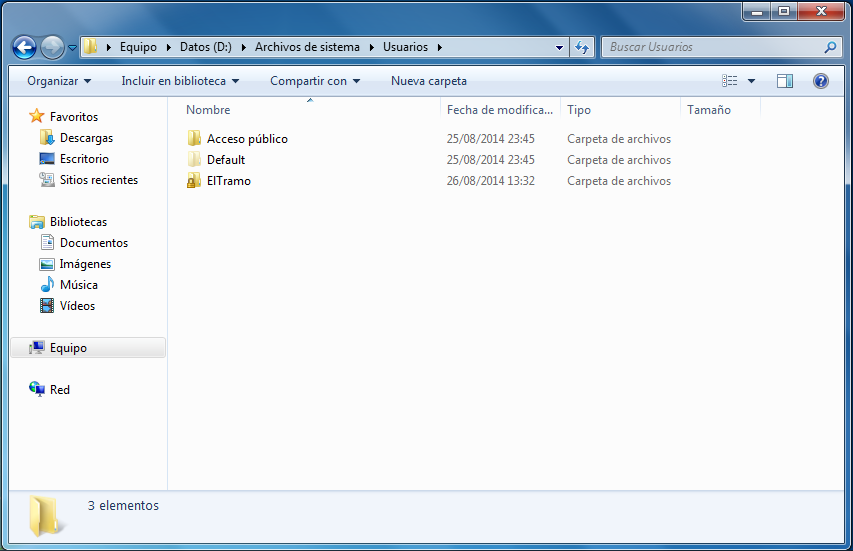This screenshot has width=853, height=551.
Task: Click the Favoritos star icon
Action: 36,116
